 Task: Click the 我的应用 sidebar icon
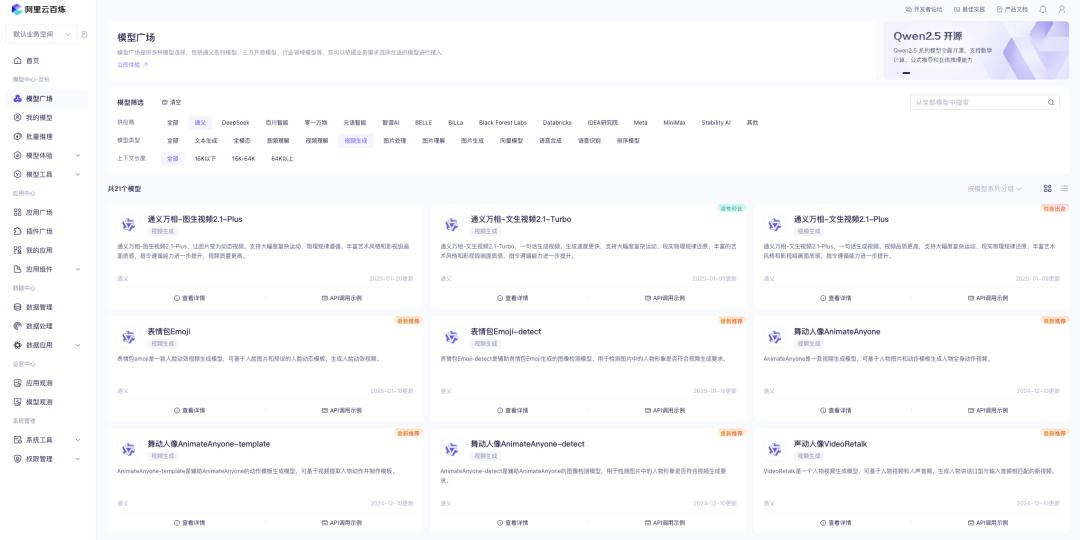click(18, 250)
